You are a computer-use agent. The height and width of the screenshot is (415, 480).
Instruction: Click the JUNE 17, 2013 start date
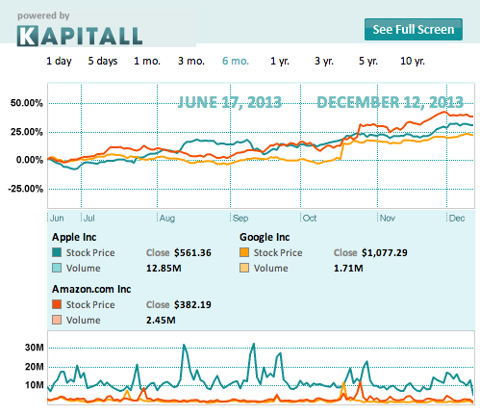230,102
